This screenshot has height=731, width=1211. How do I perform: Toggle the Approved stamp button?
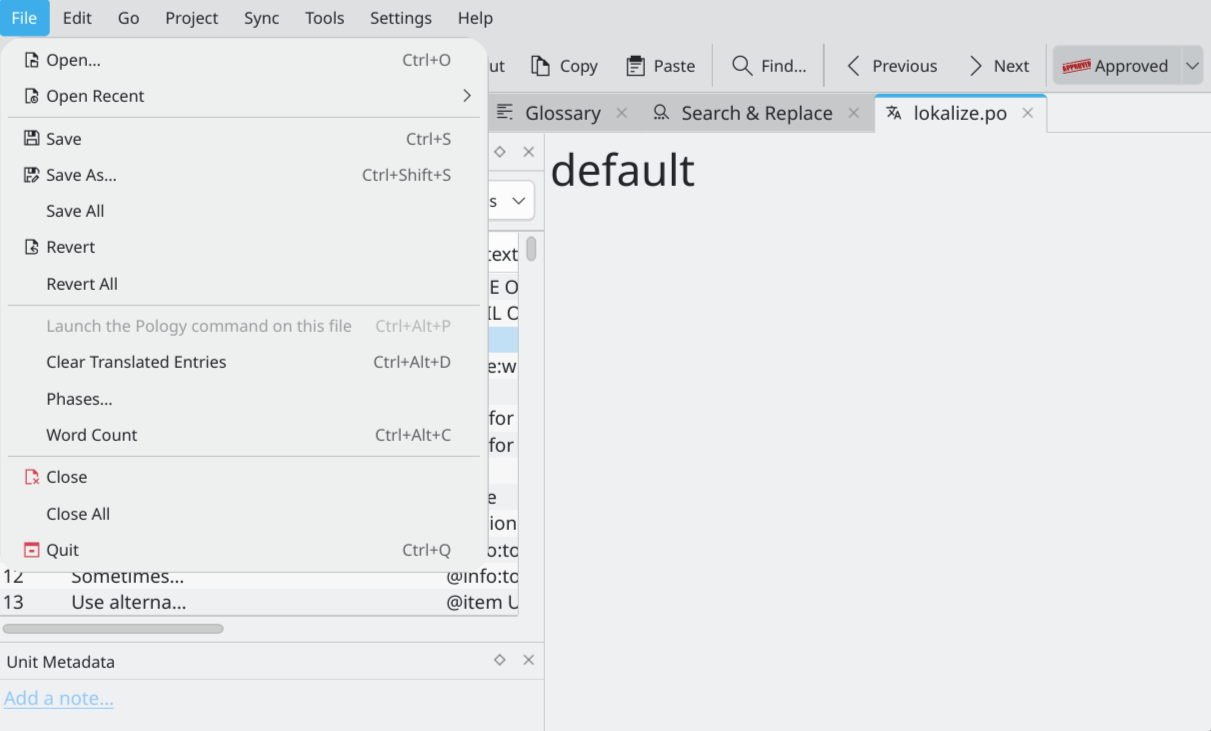[1115, 66]
